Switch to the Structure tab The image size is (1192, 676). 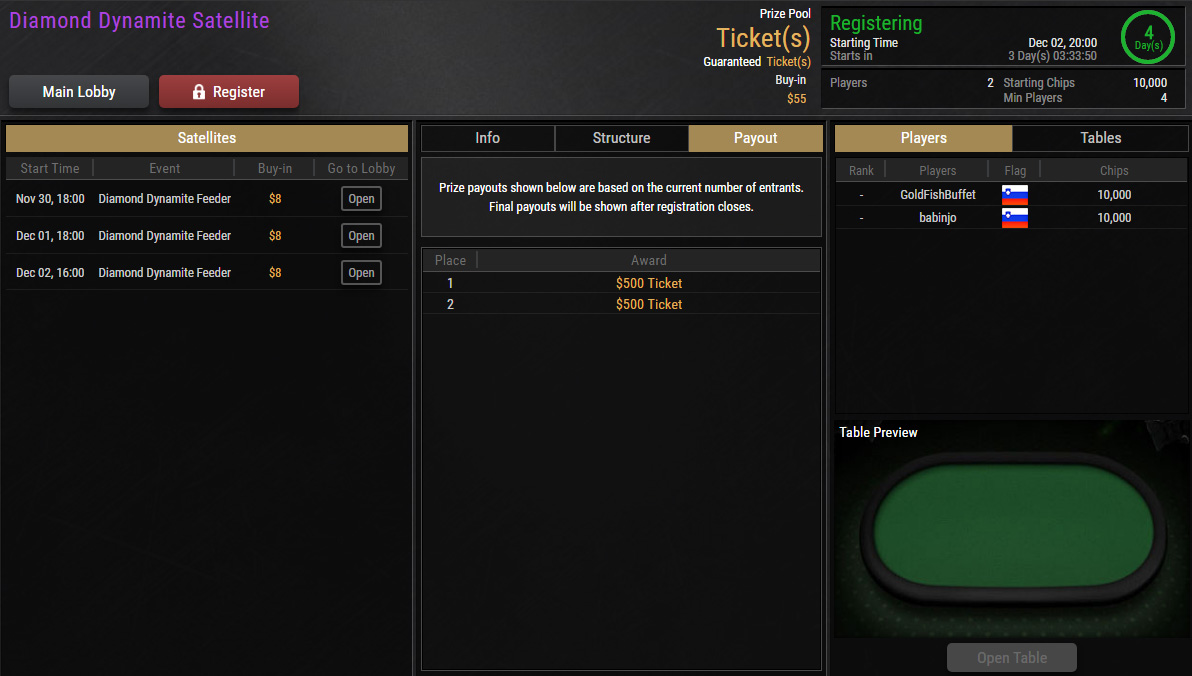click(x=622, y=138)
